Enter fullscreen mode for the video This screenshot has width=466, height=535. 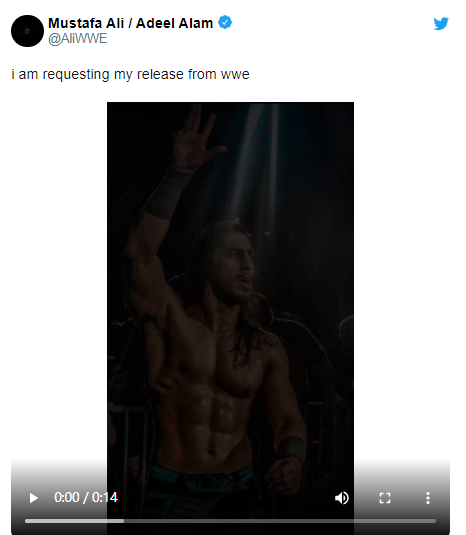(x=385, y=498)
